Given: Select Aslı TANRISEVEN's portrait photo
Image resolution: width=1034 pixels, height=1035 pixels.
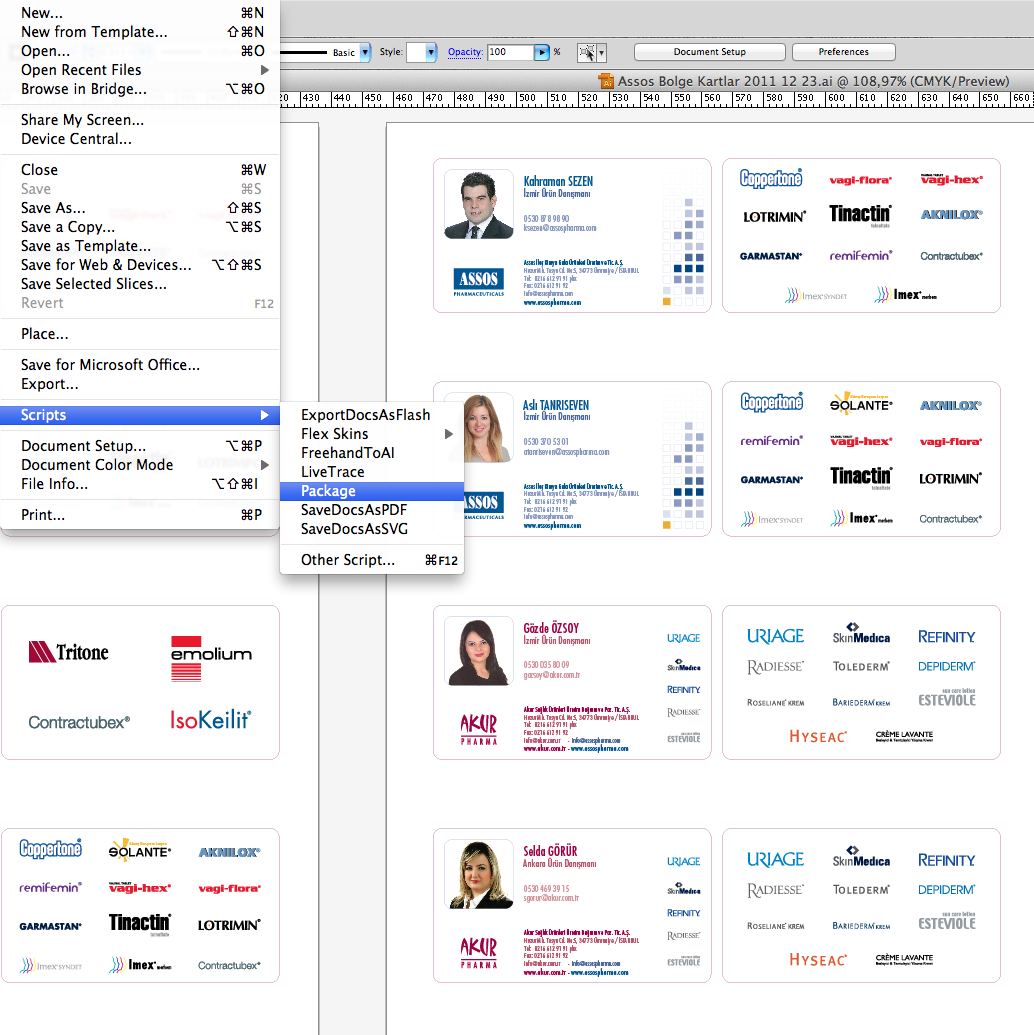Looking at the screenshot, I should pos(487,427).
